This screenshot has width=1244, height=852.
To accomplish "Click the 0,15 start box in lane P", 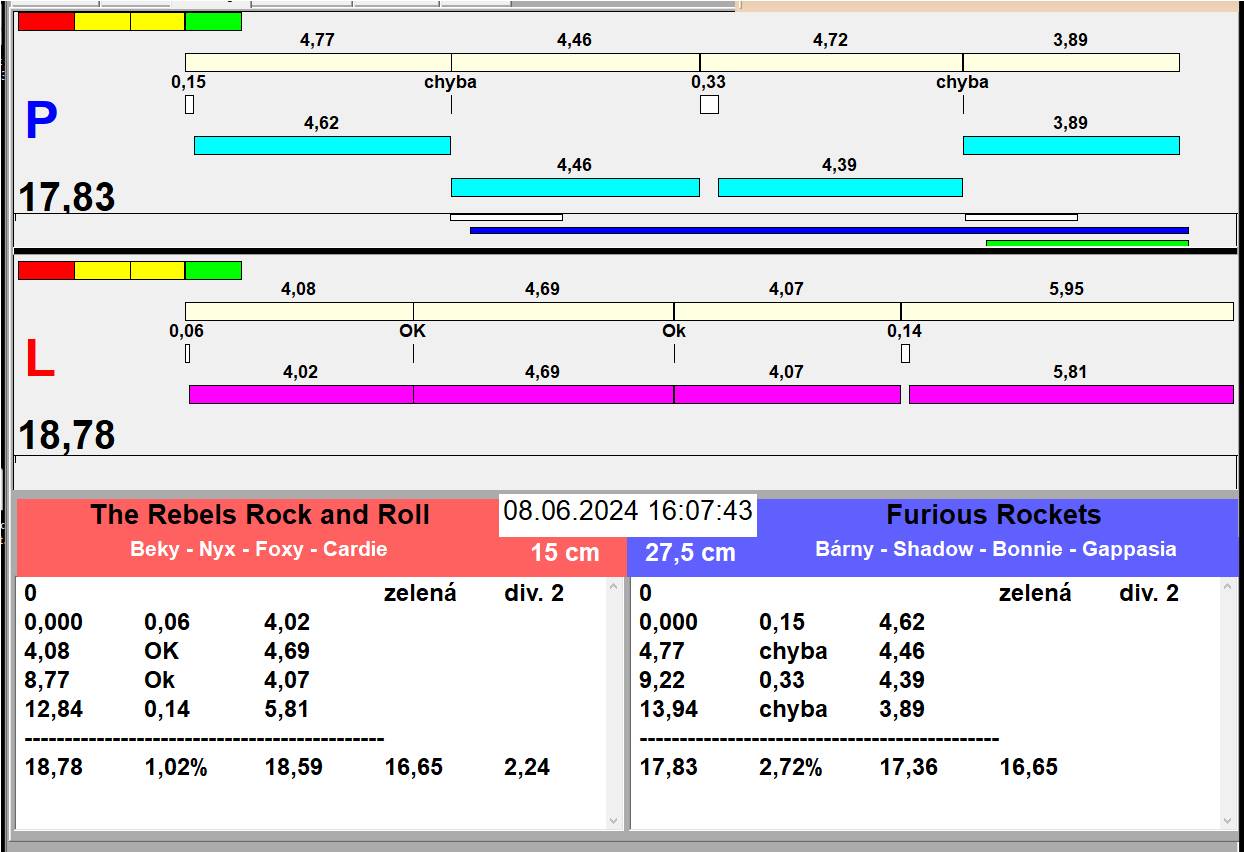I will tap(189, 104).
